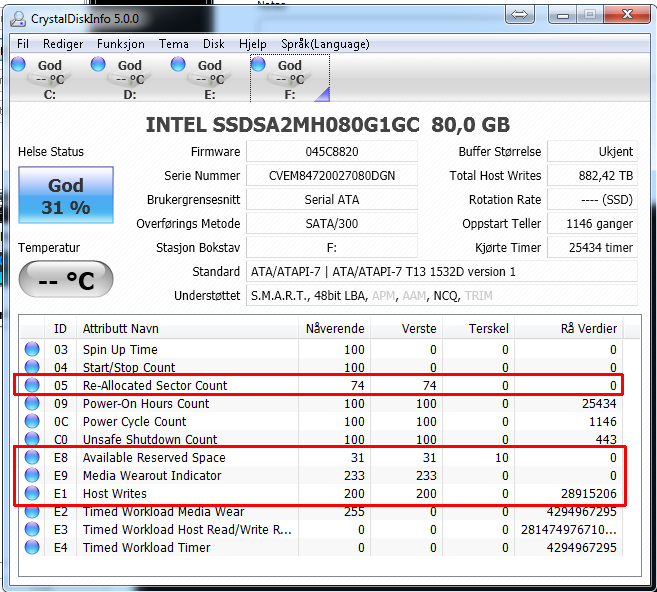Click status orb on Unsafe Shutdown Count row
This screenshot has width=657, height=592.
32,439
